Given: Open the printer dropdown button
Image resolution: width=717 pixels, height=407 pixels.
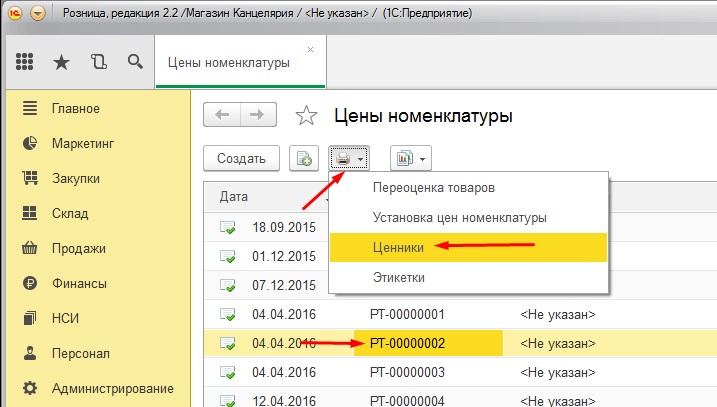Looking at the screenshot, I should click(x=349, y=158).
